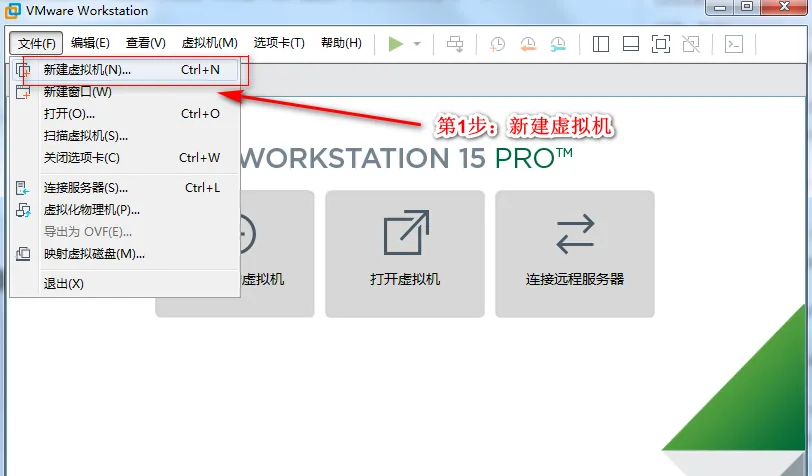The image size is (812, 476).
Task: Open the 帮助(H) menu
Action: coord(341,43)
